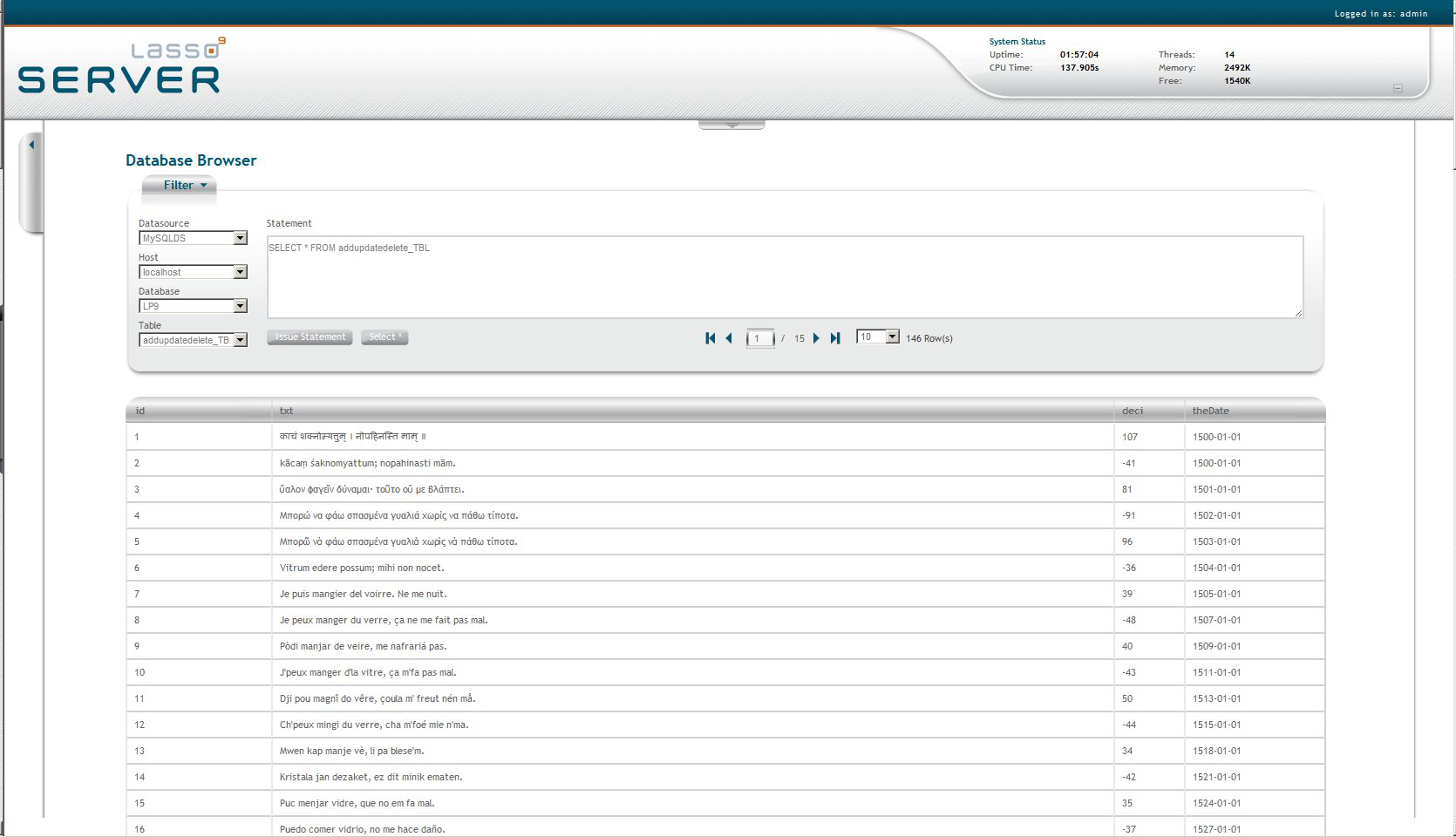Jump to the last results page

coord(835,338)
